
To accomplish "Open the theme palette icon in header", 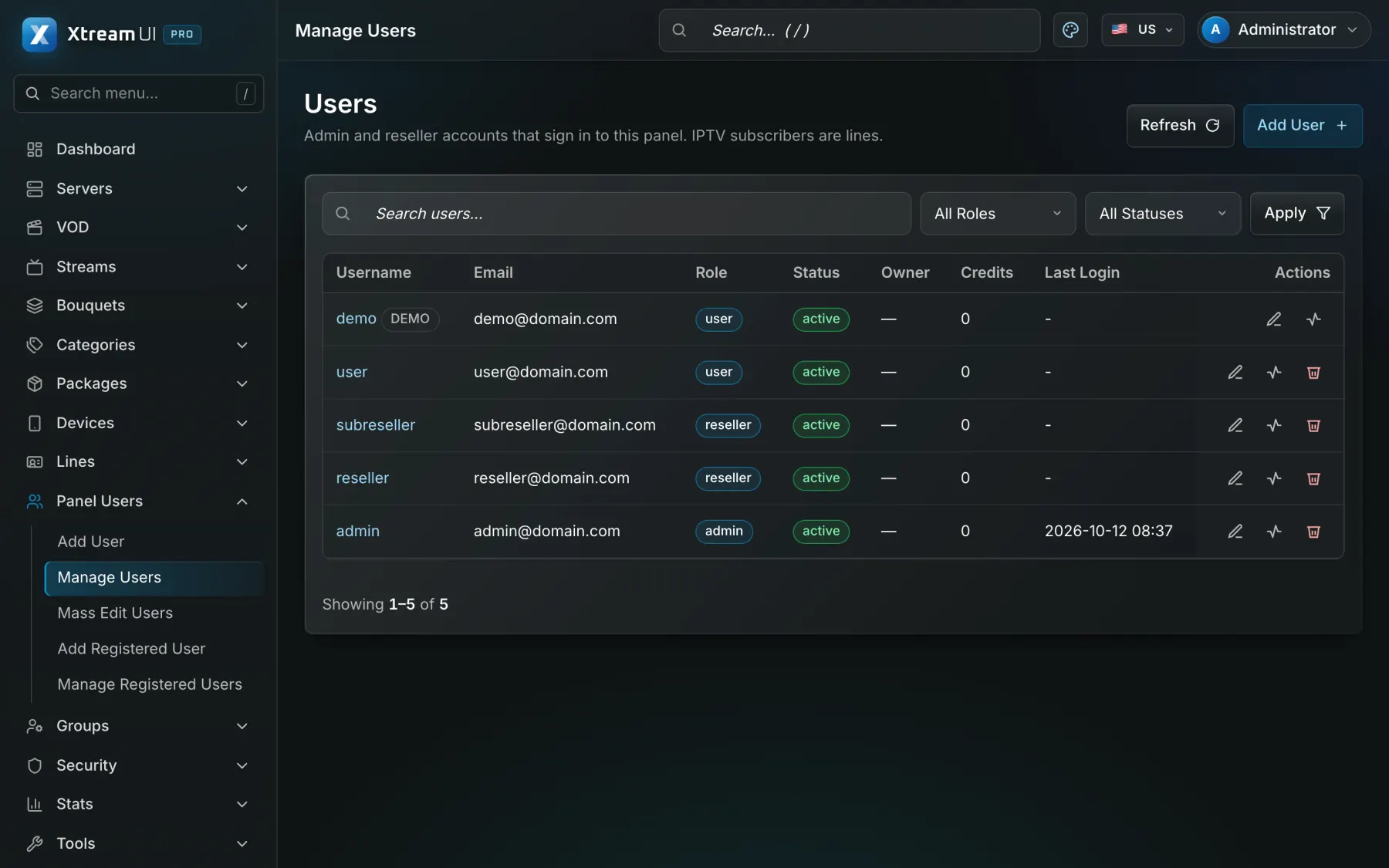I will pos(1070,30).
